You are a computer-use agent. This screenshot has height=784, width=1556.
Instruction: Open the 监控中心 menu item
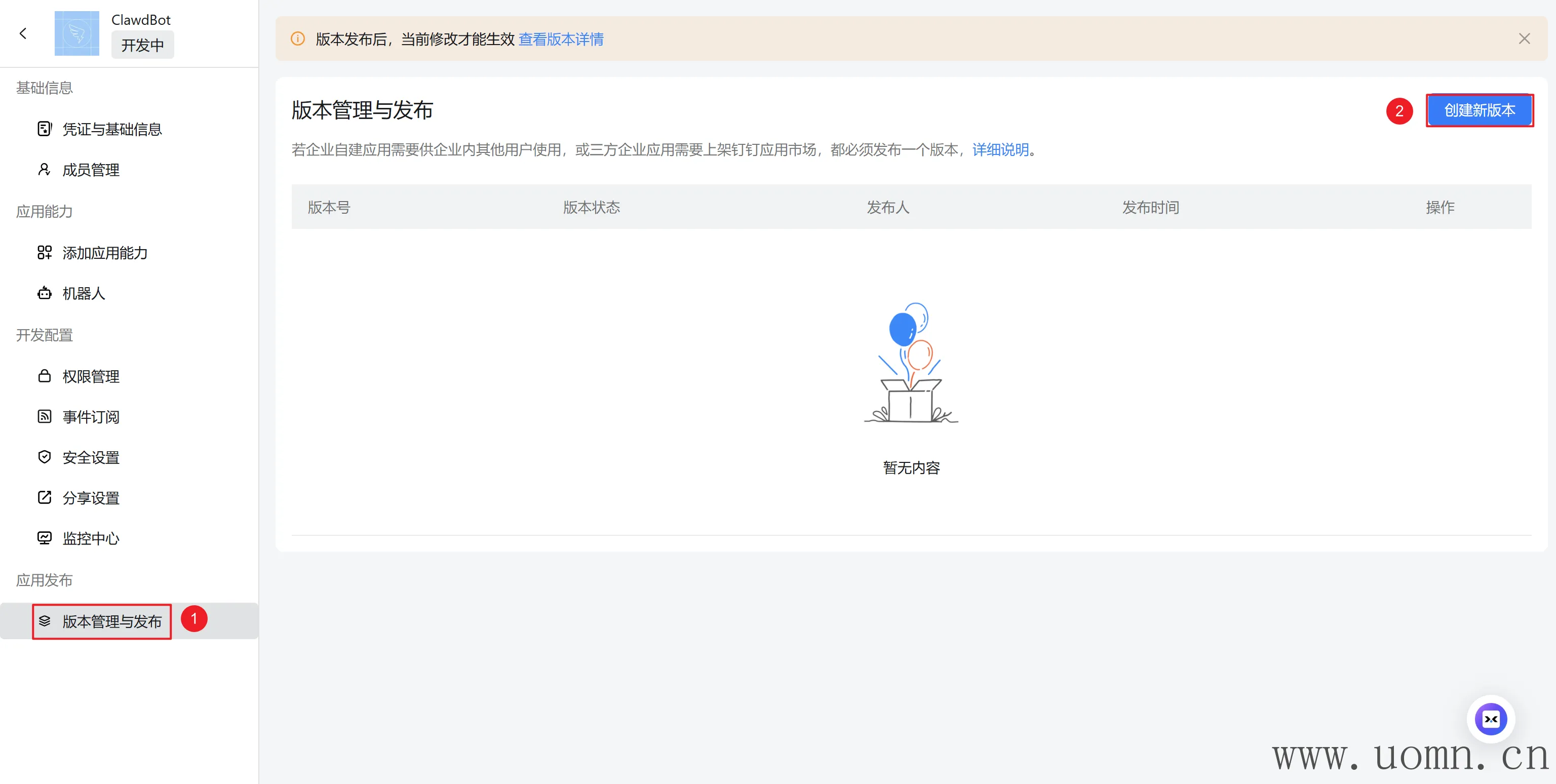[x=91, y=538]
